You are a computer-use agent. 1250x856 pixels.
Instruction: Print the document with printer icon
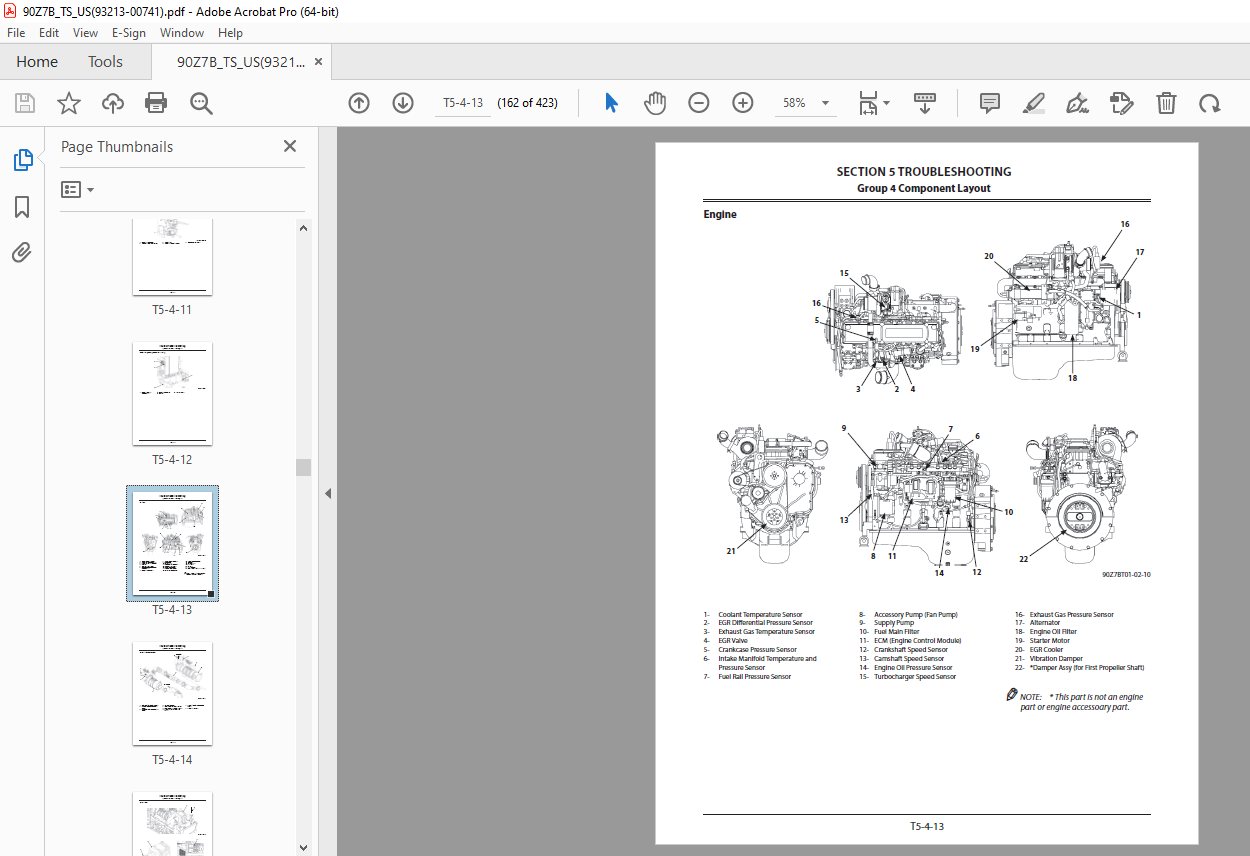point(156,103)
